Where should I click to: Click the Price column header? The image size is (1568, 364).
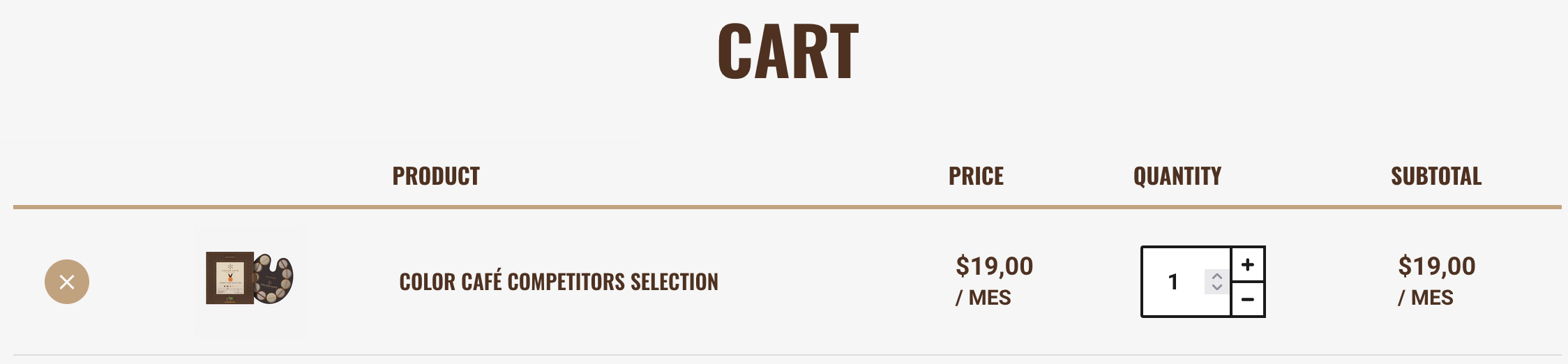coord(976,176)
